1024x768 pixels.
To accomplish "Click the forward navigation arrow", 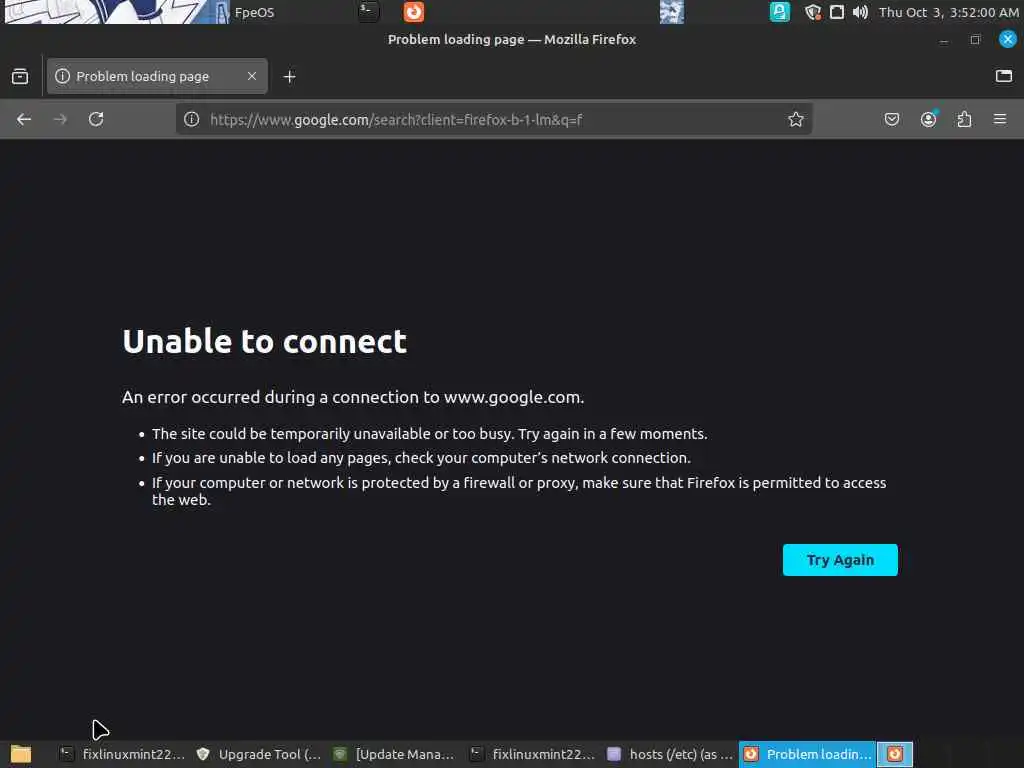I will pyautogui.click(x=60, y=119).
